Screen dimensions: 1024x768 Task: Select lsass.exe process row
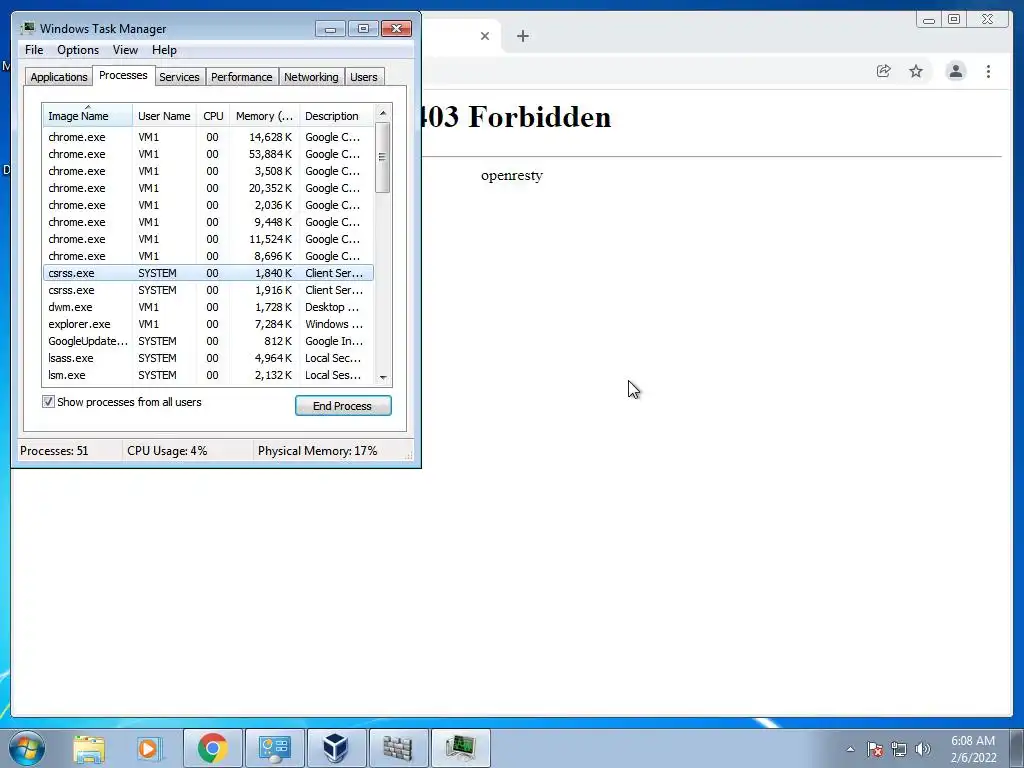click(208, 358)
